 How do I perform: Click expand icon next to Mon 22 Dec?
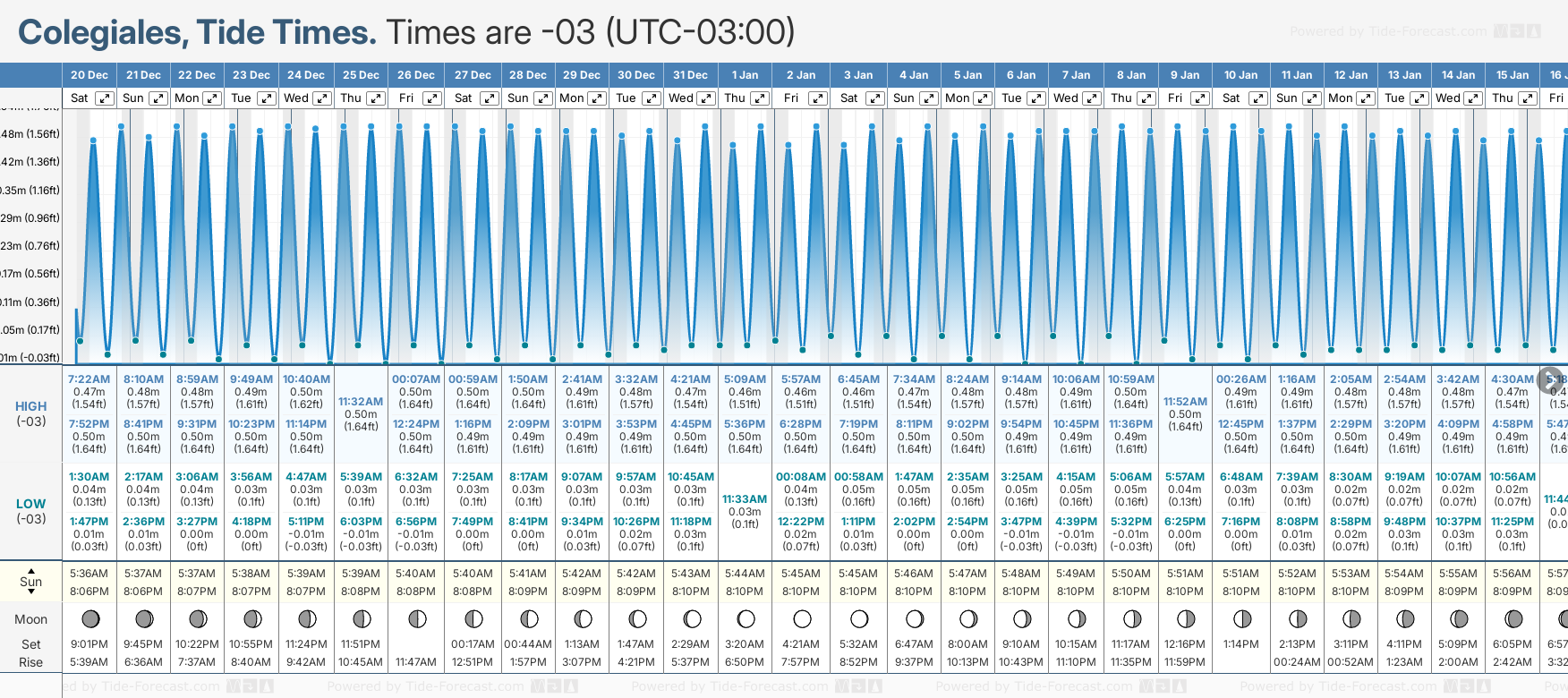coord(212,98)
